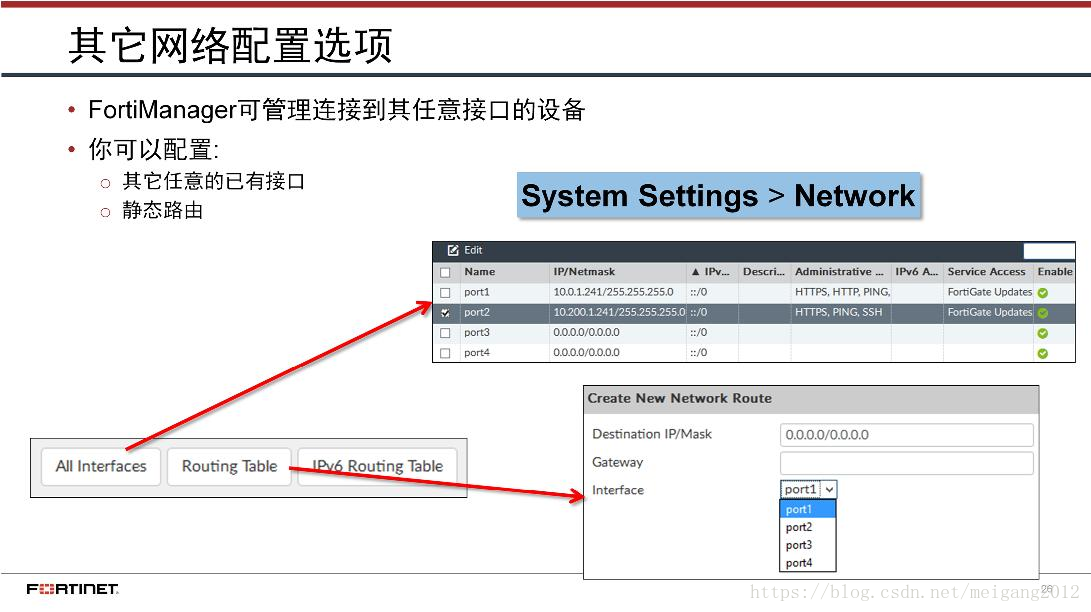Click the Edit label in the interface toolbar

(x=473, y=250)
